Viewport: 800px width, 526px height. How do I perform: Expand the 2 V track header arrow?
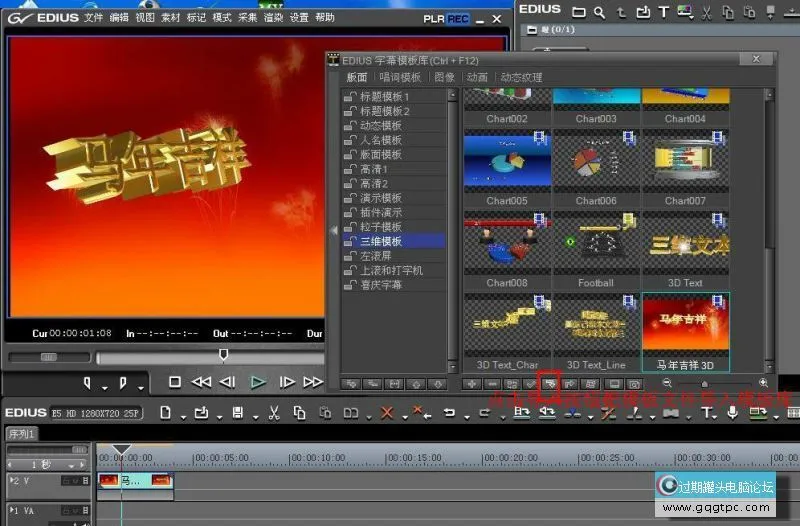12,481
